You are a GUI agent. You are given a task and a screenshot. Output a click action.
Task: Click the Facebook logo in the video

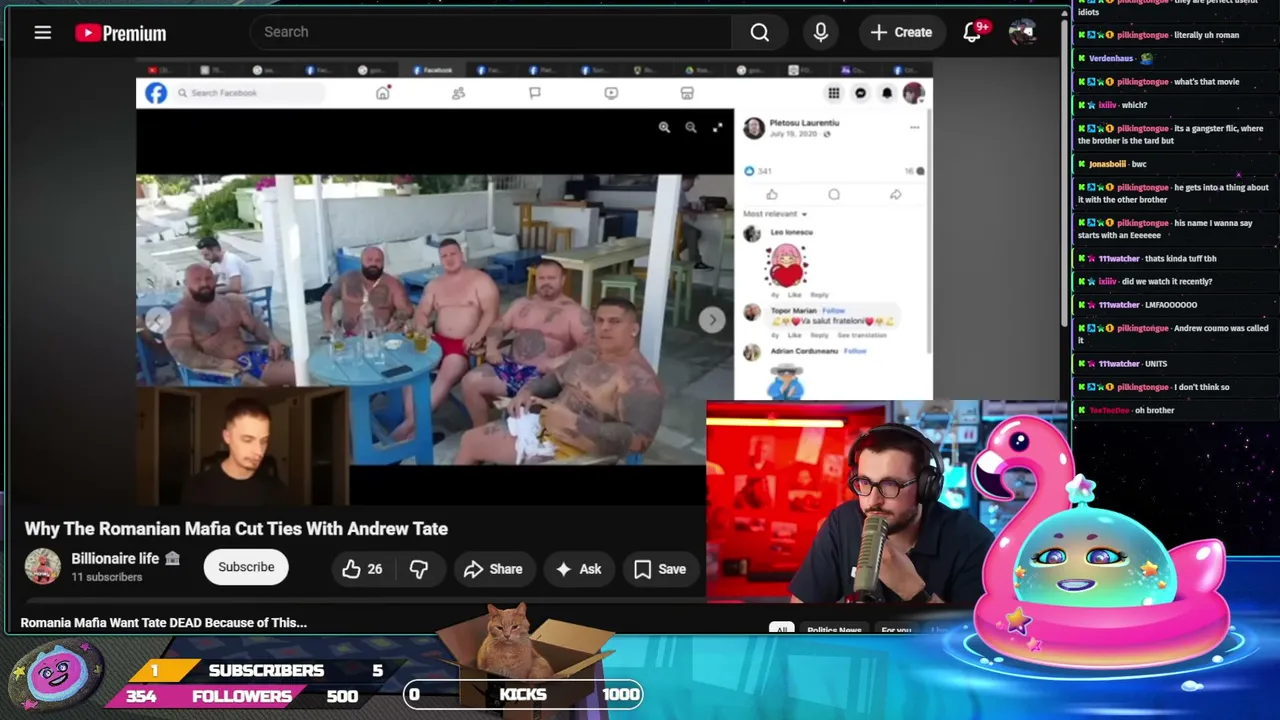(156, 93)
